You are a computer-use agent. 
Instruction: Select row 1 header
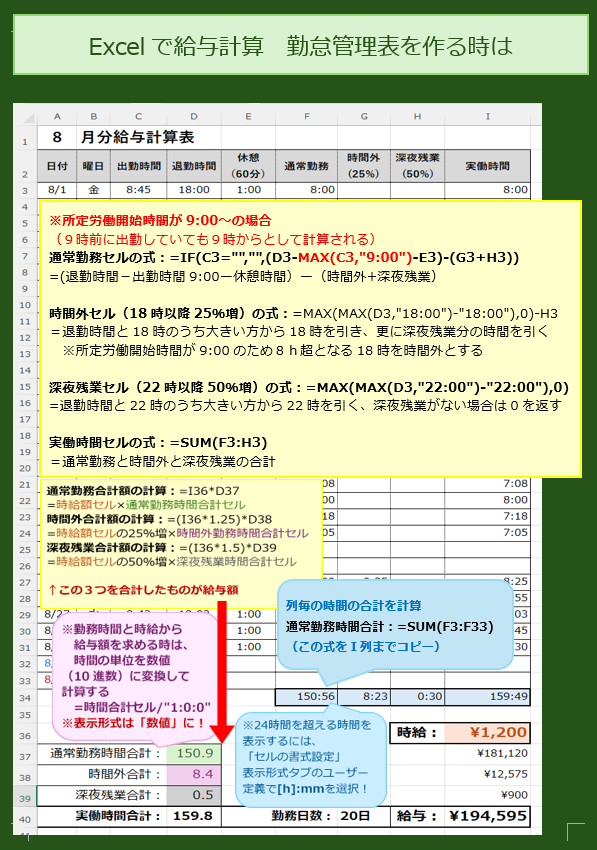click(x=25, y=138)
